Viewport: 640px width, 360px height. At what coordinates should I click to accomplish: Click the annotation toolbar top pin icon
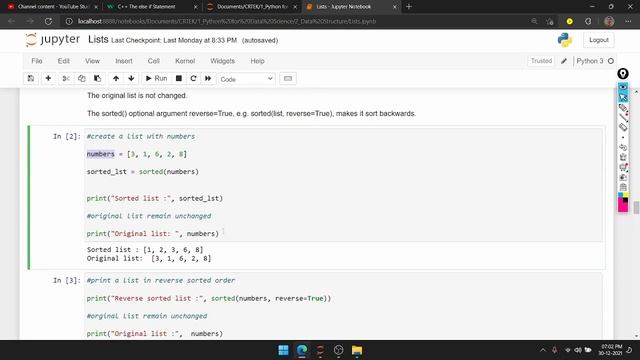623,73
